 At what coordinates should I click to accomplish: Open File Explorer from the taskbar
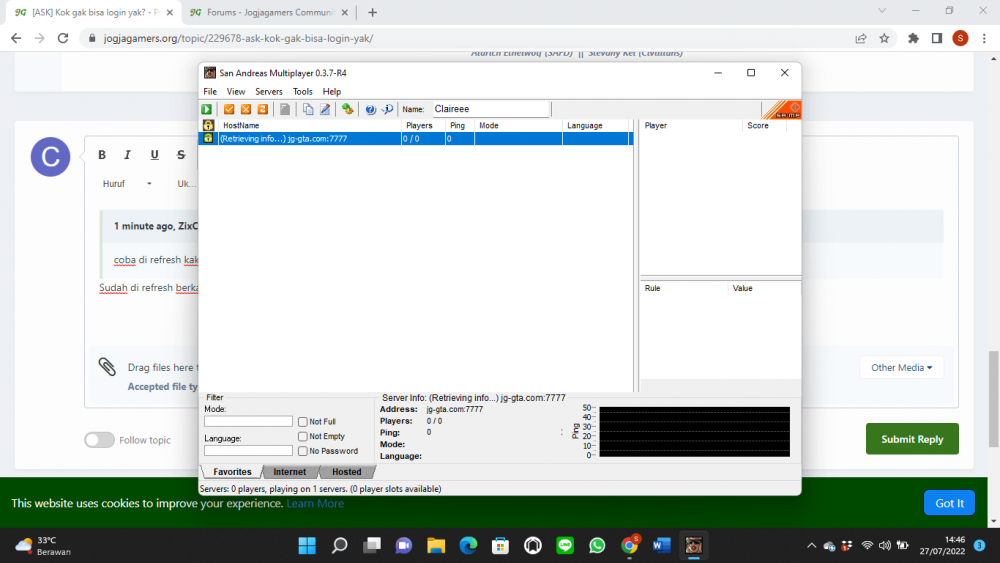(x=436, y=546)
